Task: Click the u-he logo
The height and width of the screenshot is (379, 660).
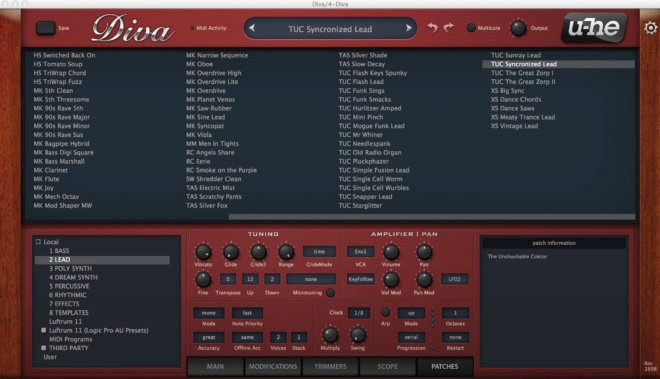Action: [x=594, y=28]
